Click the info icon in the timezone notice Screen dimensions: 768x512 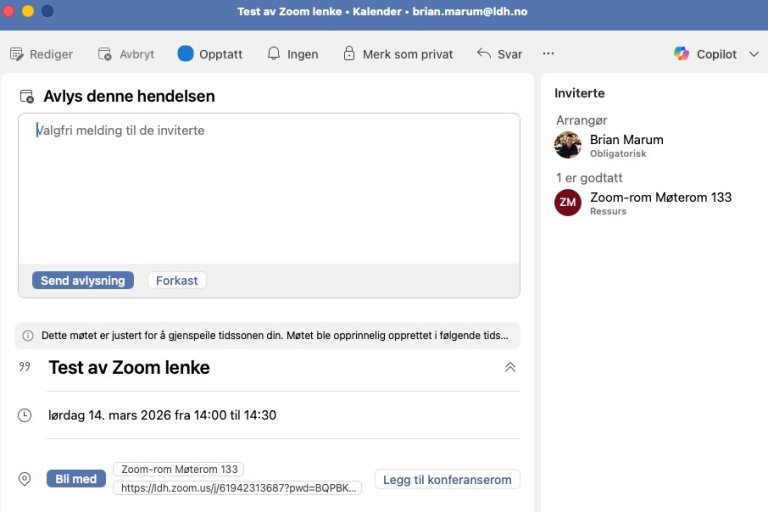[28, 336]
